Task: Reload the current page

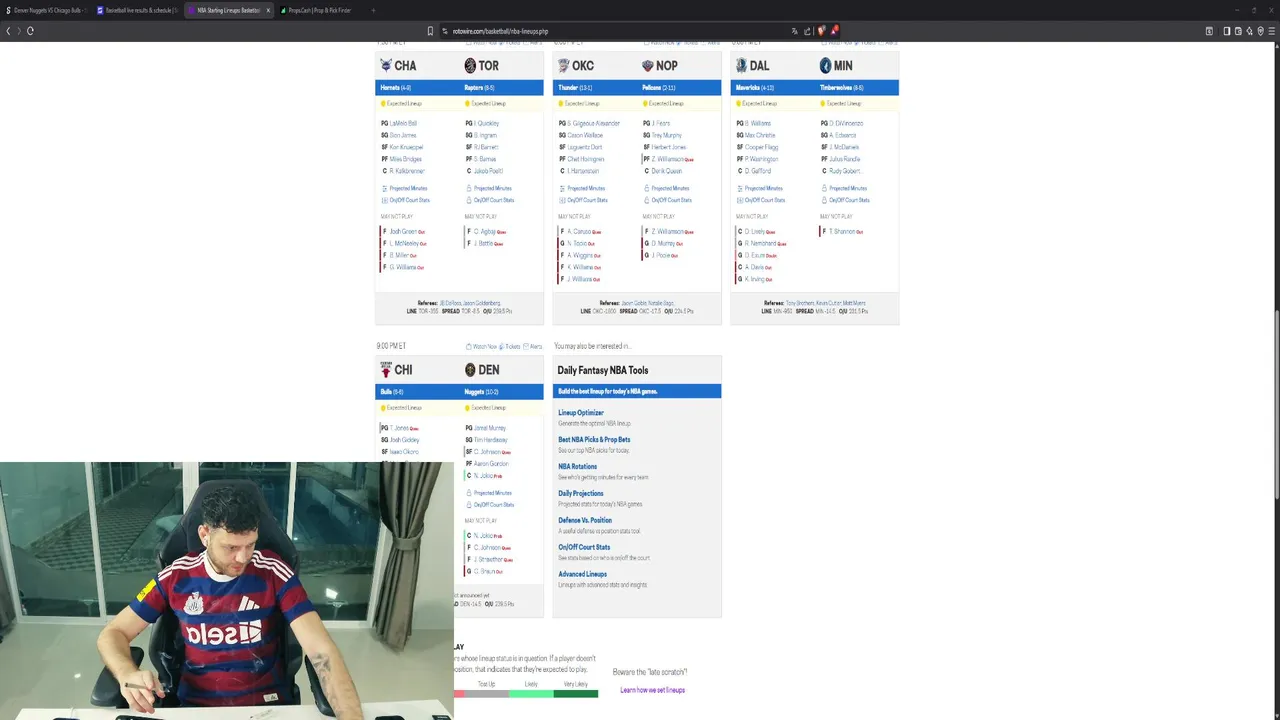Action: pyautogui.click(x=30, y=31)
